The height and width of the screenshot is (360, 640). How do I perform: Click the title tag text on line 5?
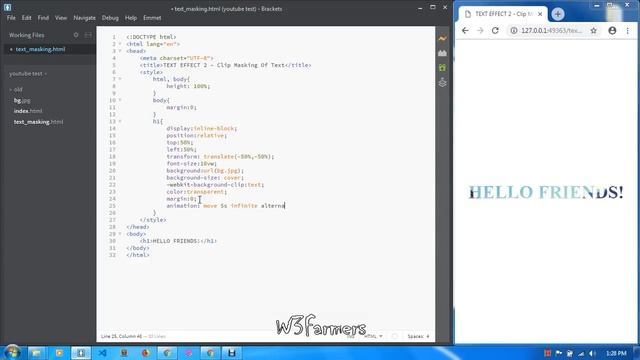pos(225,65)
